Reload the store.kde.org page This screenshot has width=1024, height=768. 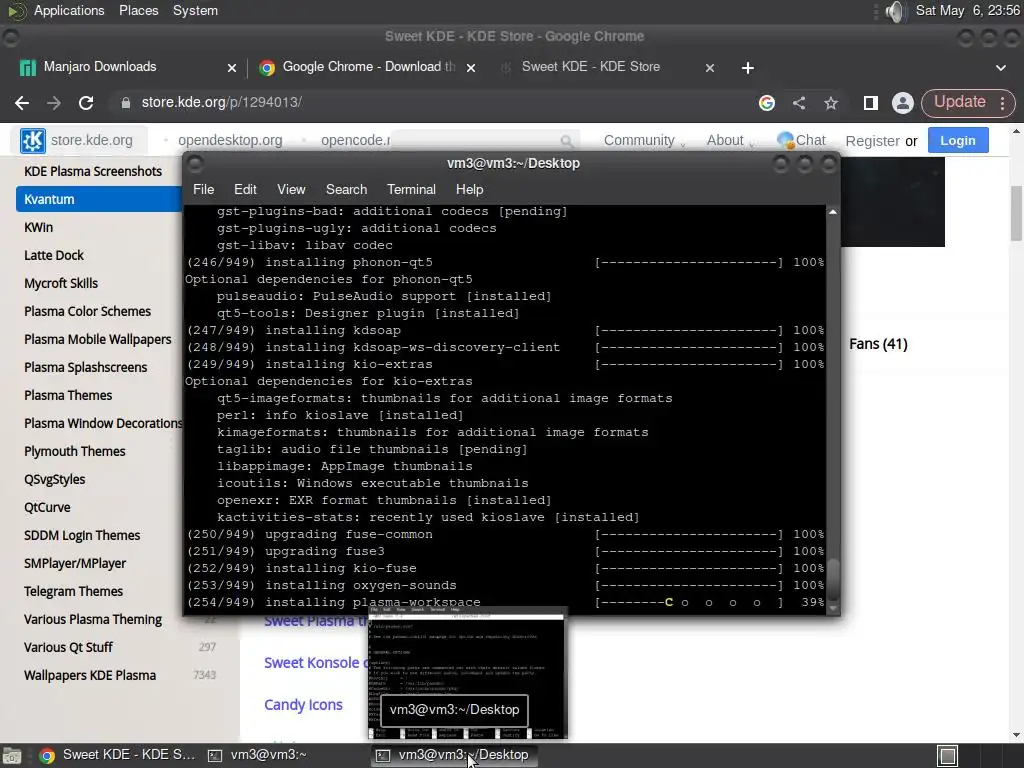click(x=86, y=103)
